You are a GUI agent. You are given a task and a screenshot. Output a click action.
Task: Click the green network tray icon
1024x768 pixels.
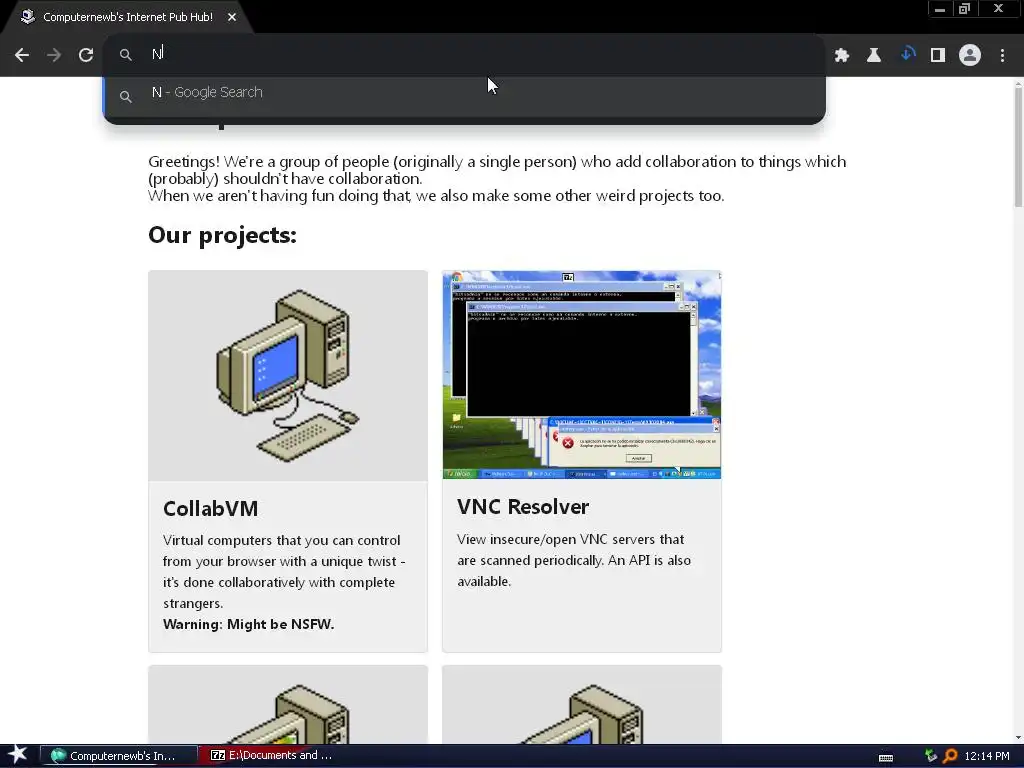(x=931, y=756)
